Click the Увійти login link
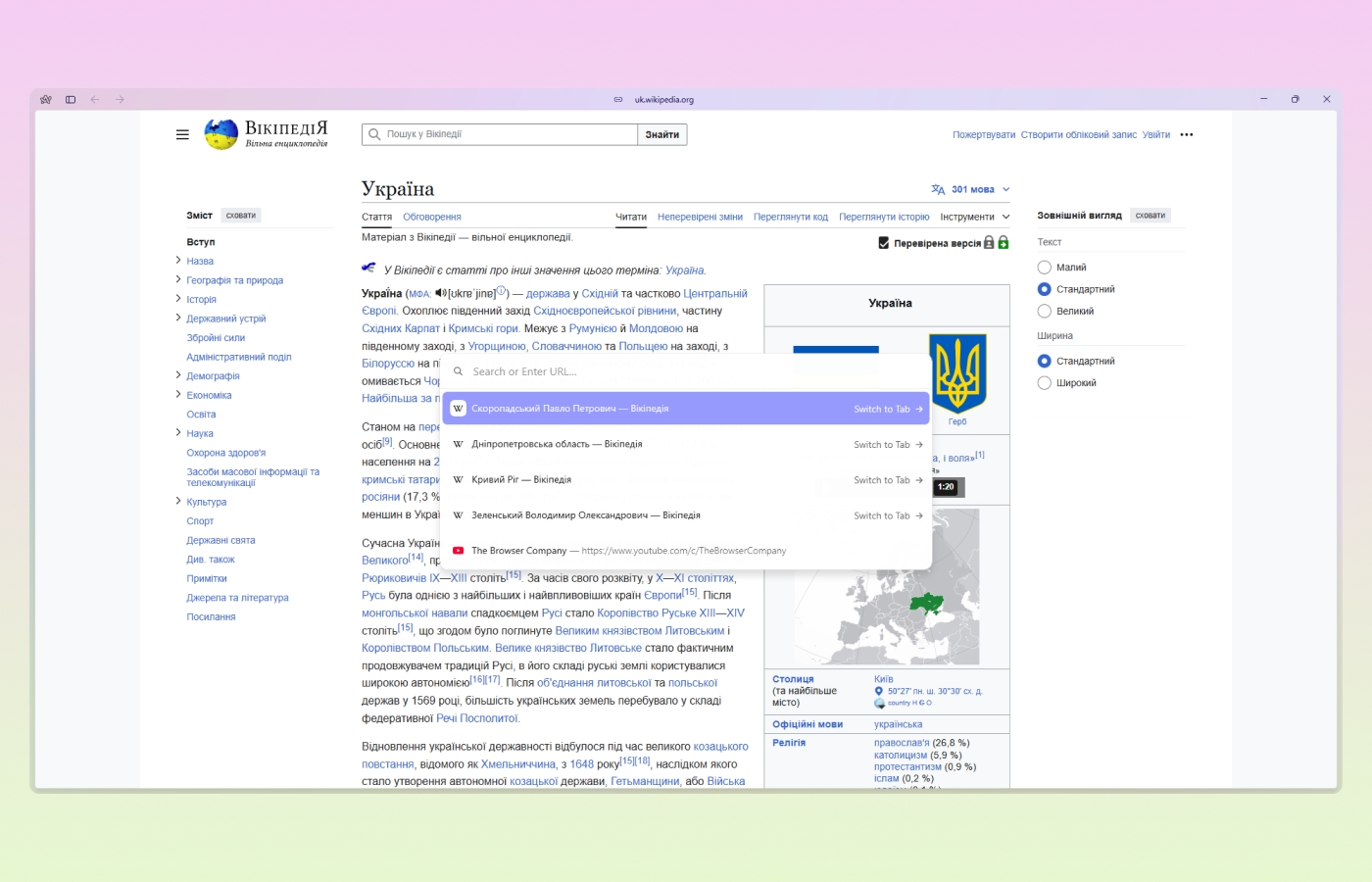Screen dimensions: 1372x882 [x=1156, y=135]
